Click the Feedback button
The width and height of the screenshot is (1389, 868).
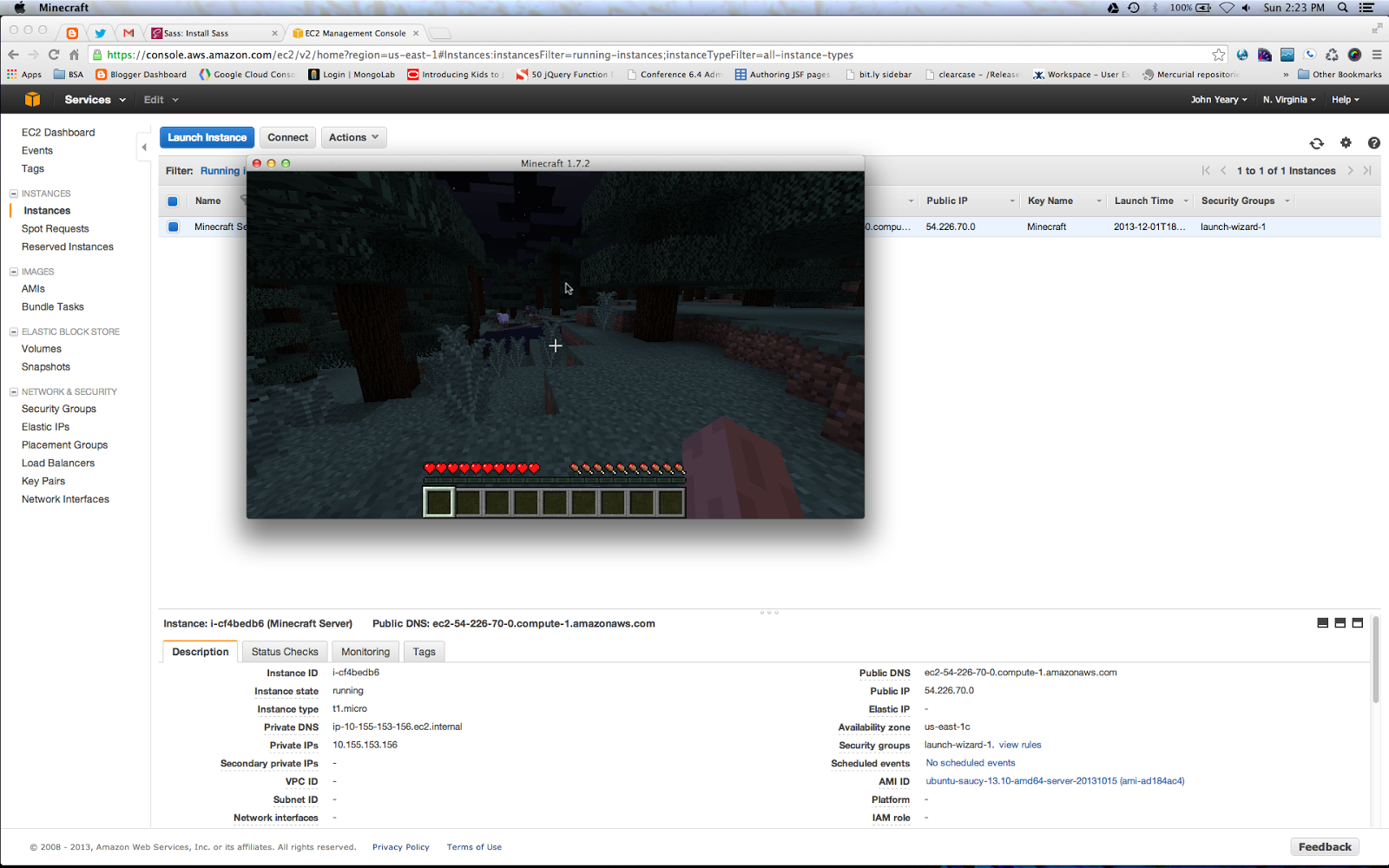click(x=1325, y=847)
